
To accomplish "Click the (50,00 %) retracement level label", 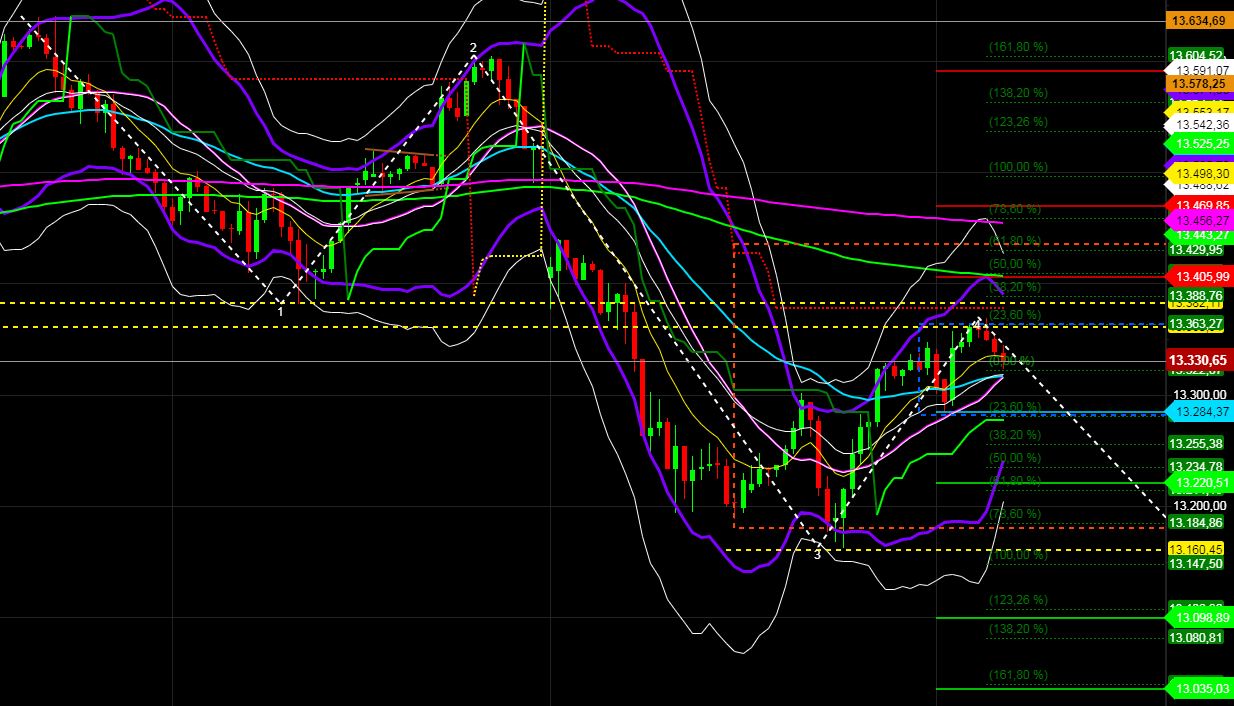I will pyautogui.click(x=1014, y=261).
